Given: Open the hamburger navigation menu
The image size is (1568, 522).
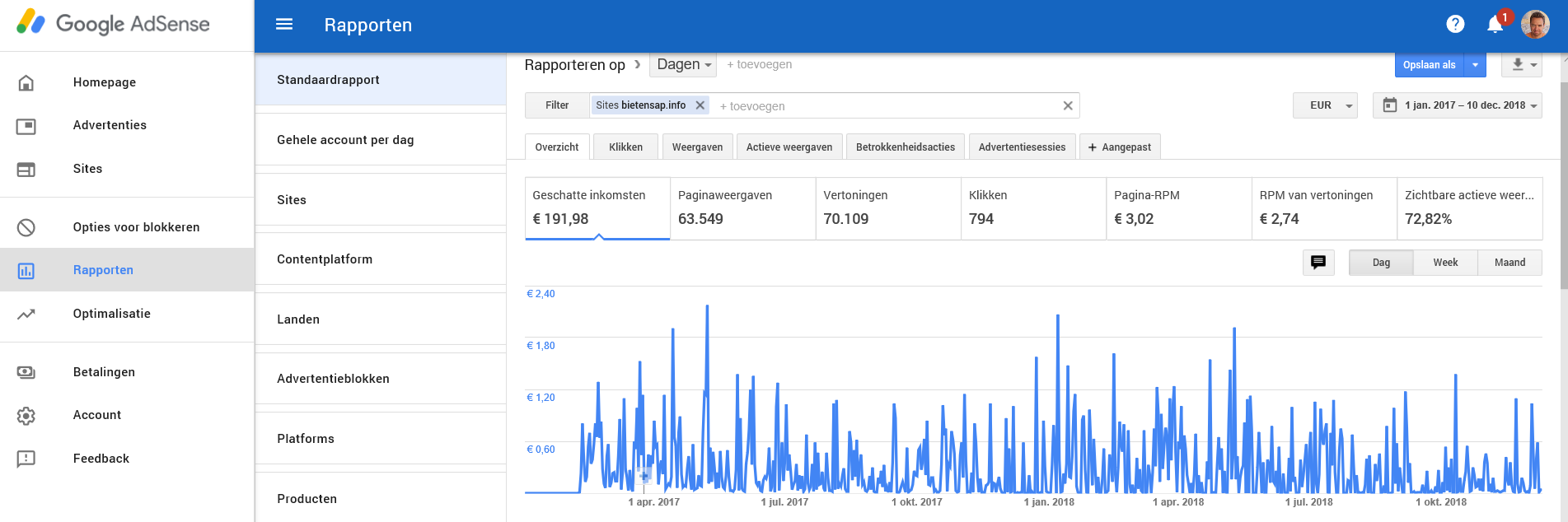Looking at the screenshot, I should [x=284, y=25].
